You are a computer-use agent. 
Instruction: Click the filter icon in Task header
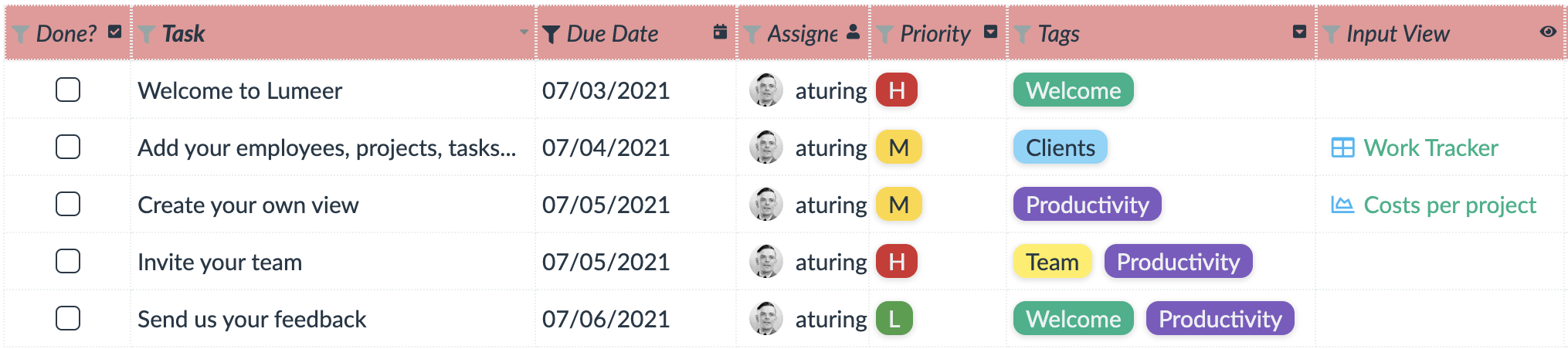tap(146, 34)
